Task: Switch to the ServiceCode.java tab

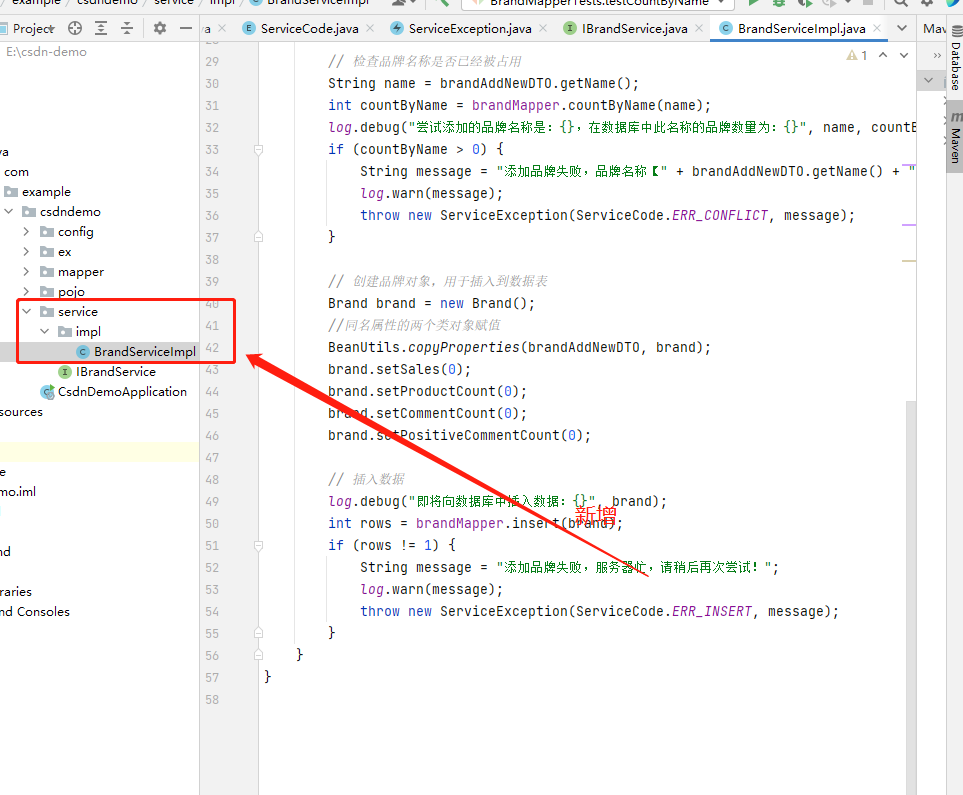Action: click(309, 28)
